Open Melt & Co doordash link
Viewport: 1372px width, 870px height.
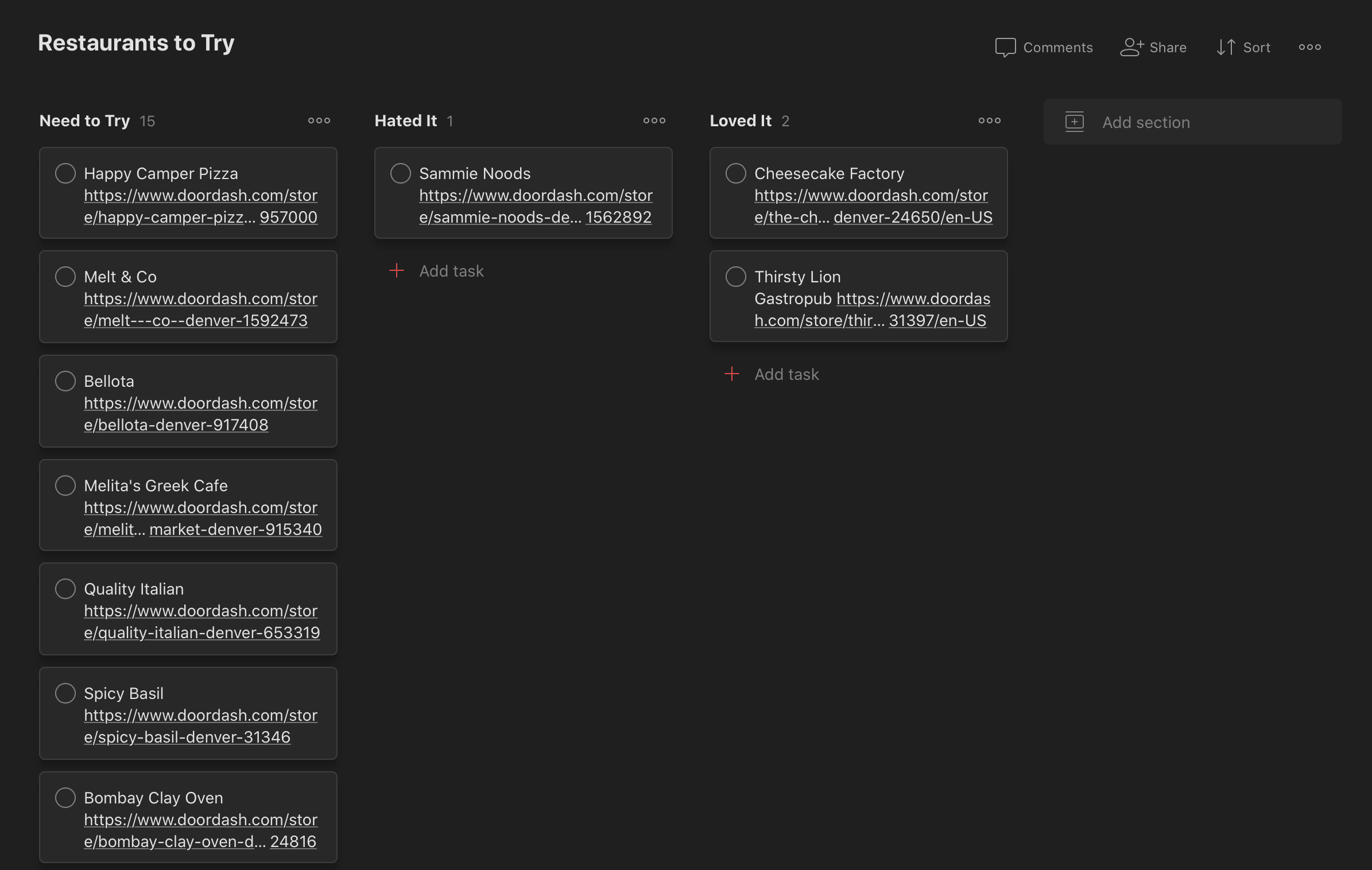[200, 309]
